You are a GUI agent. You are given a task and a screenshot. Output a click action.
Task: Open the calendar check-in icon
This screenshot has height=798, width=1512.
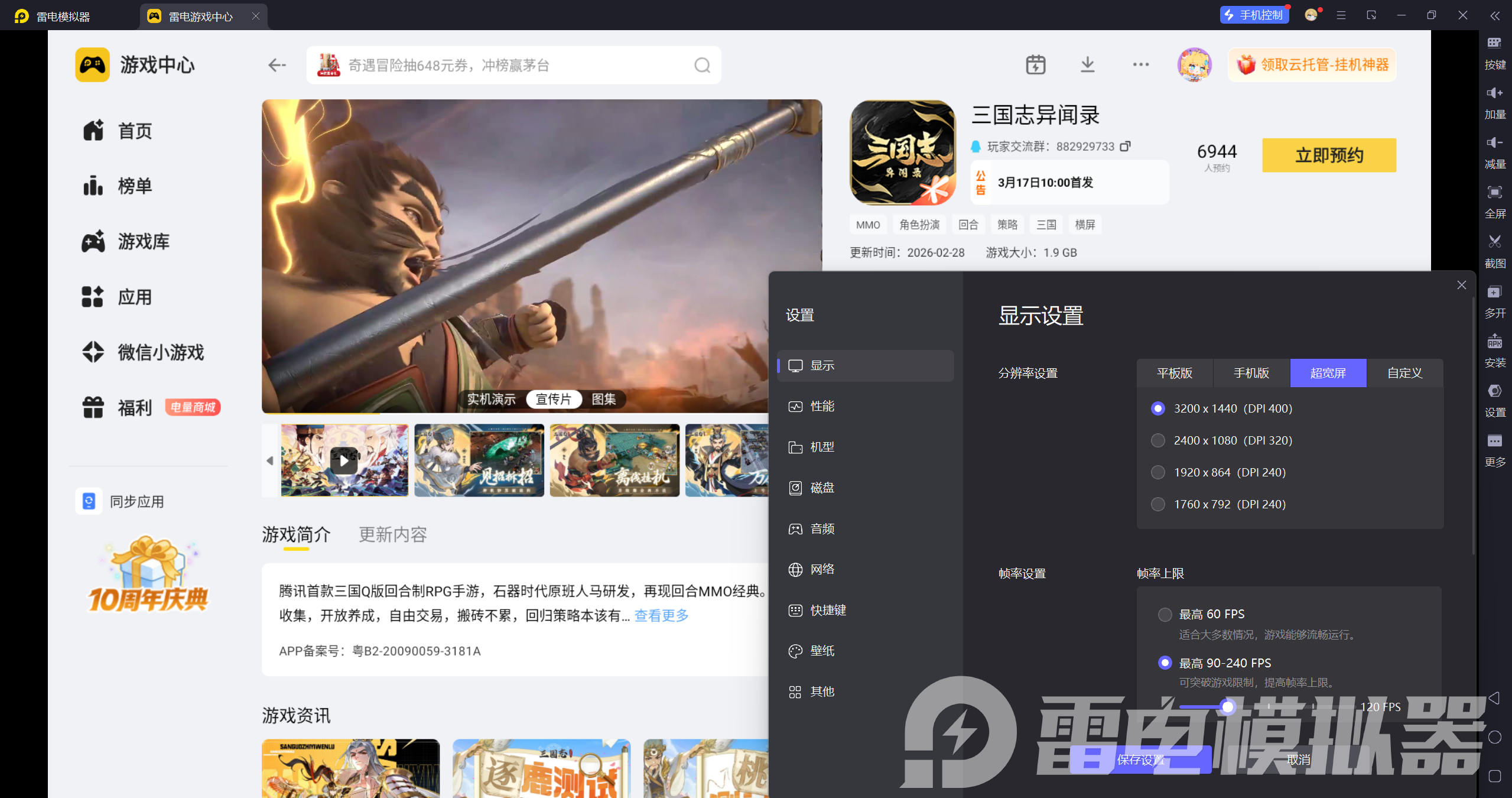1035,65
